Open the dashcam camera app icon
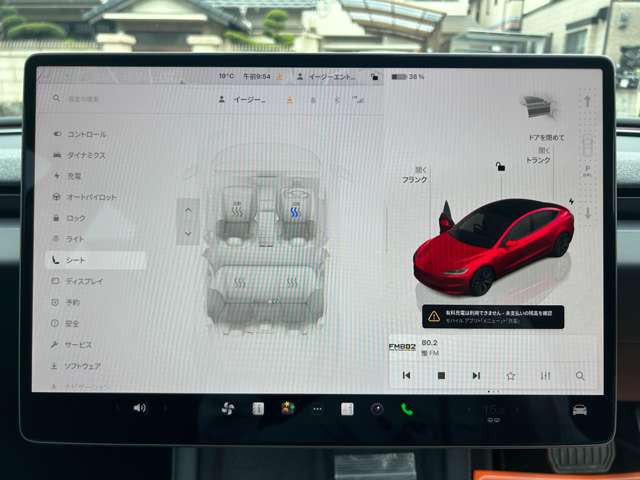This screenshot has height=480, width=640. 377,409
